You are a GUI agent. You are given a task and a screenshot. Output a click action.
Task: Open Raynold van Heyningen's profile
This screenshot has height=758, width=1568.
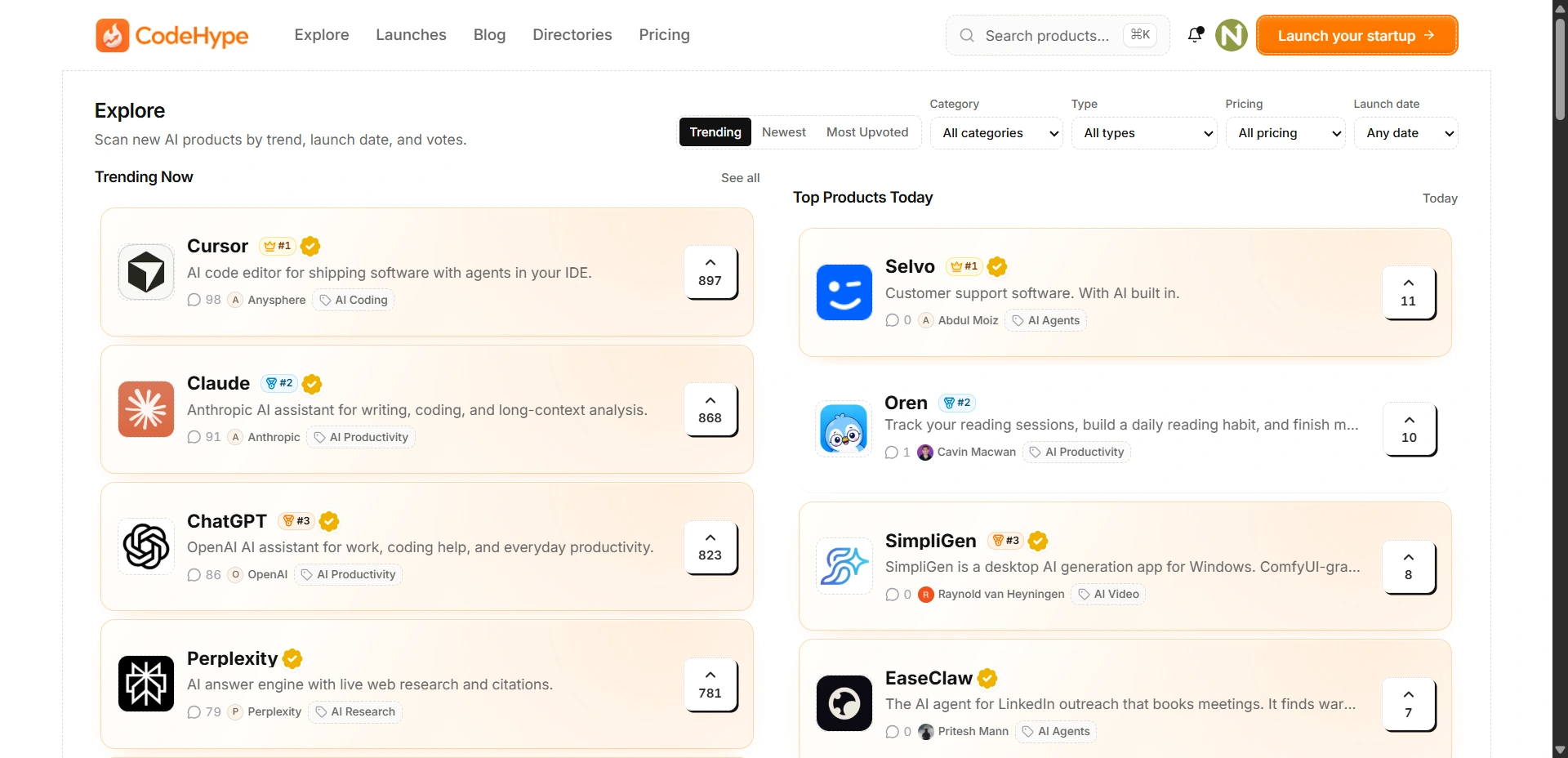pyautogui.click(x=991, y=594)
